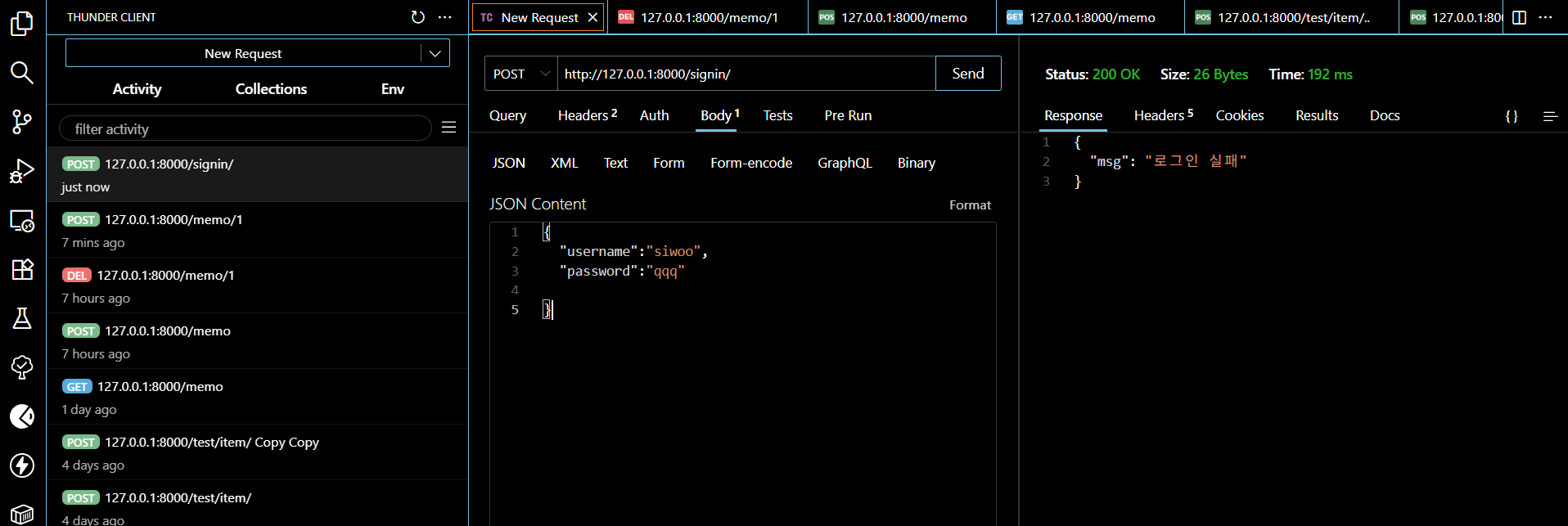Viewport: 1568px width, 526px height.
Task: Open POST memo/1 activity from 7 mins ago
Action: (x=257, y=230)
